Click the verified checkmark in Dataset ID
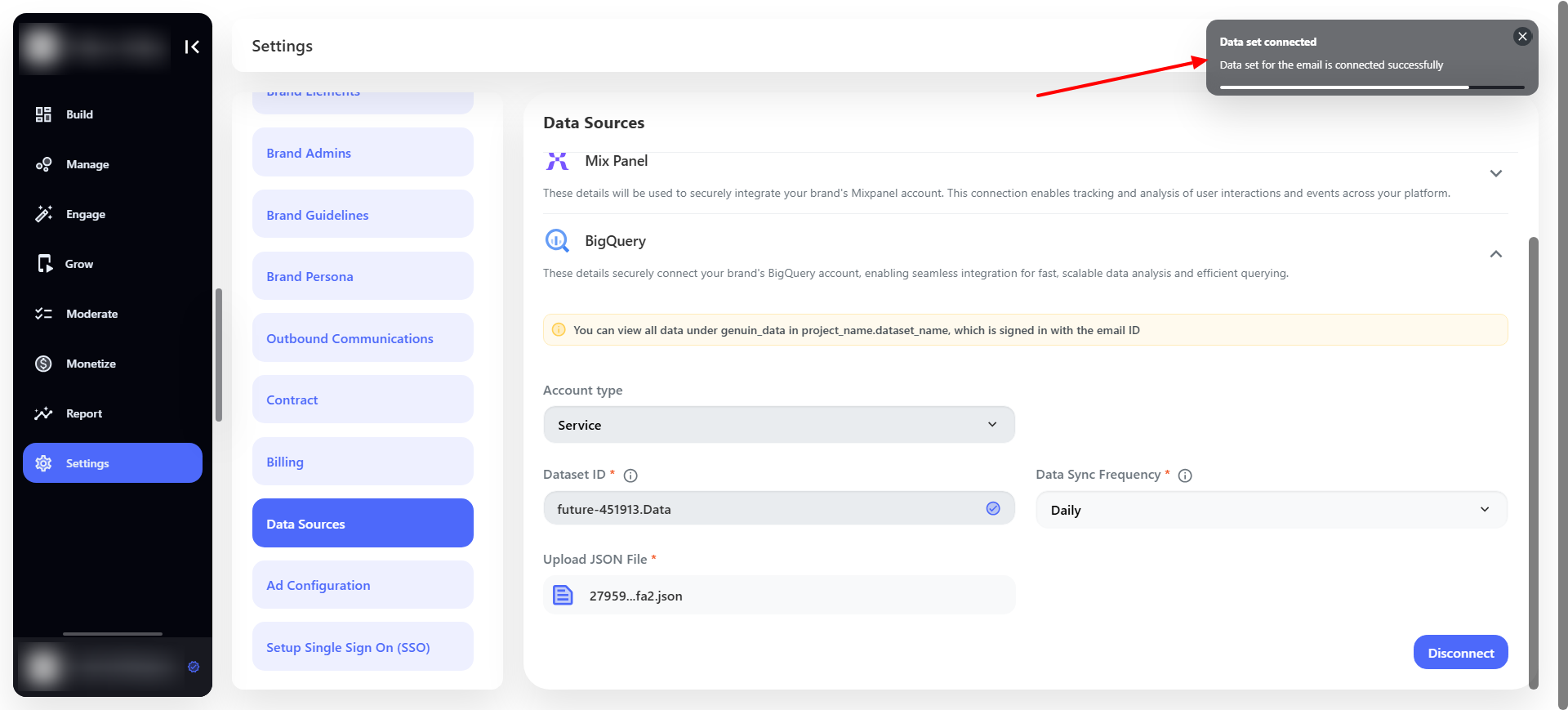This screenshot has height=710, width=1568. (993, 508)
